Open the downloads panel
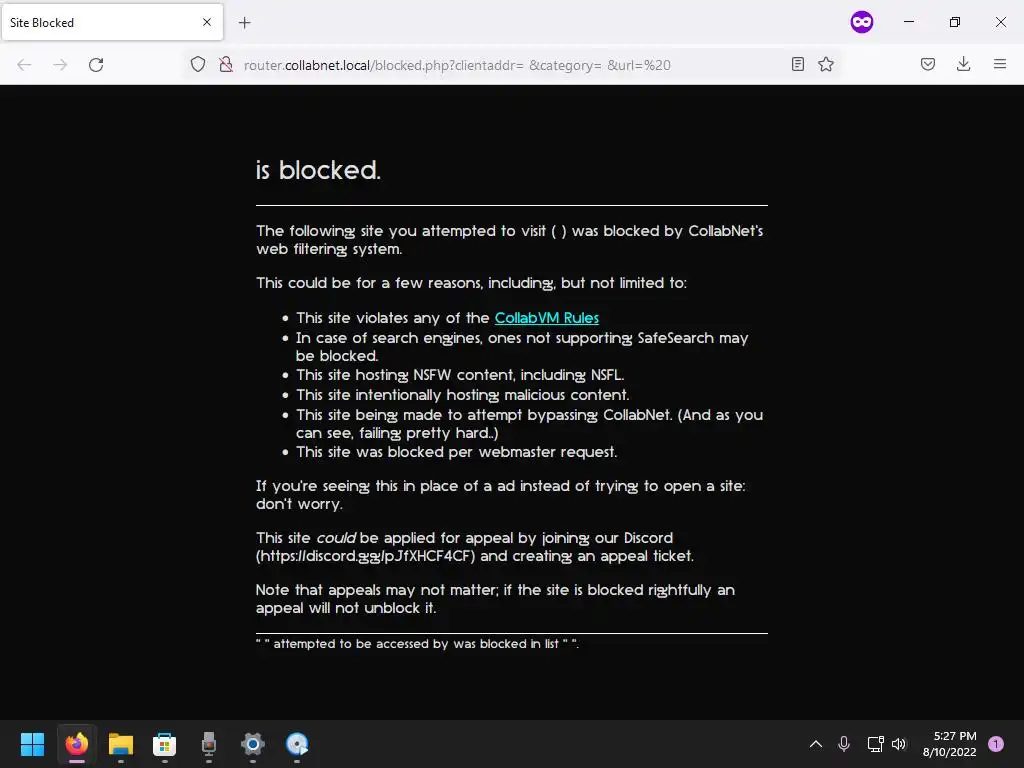Viewport: 1024px width, 768px height. pos(963,64)
